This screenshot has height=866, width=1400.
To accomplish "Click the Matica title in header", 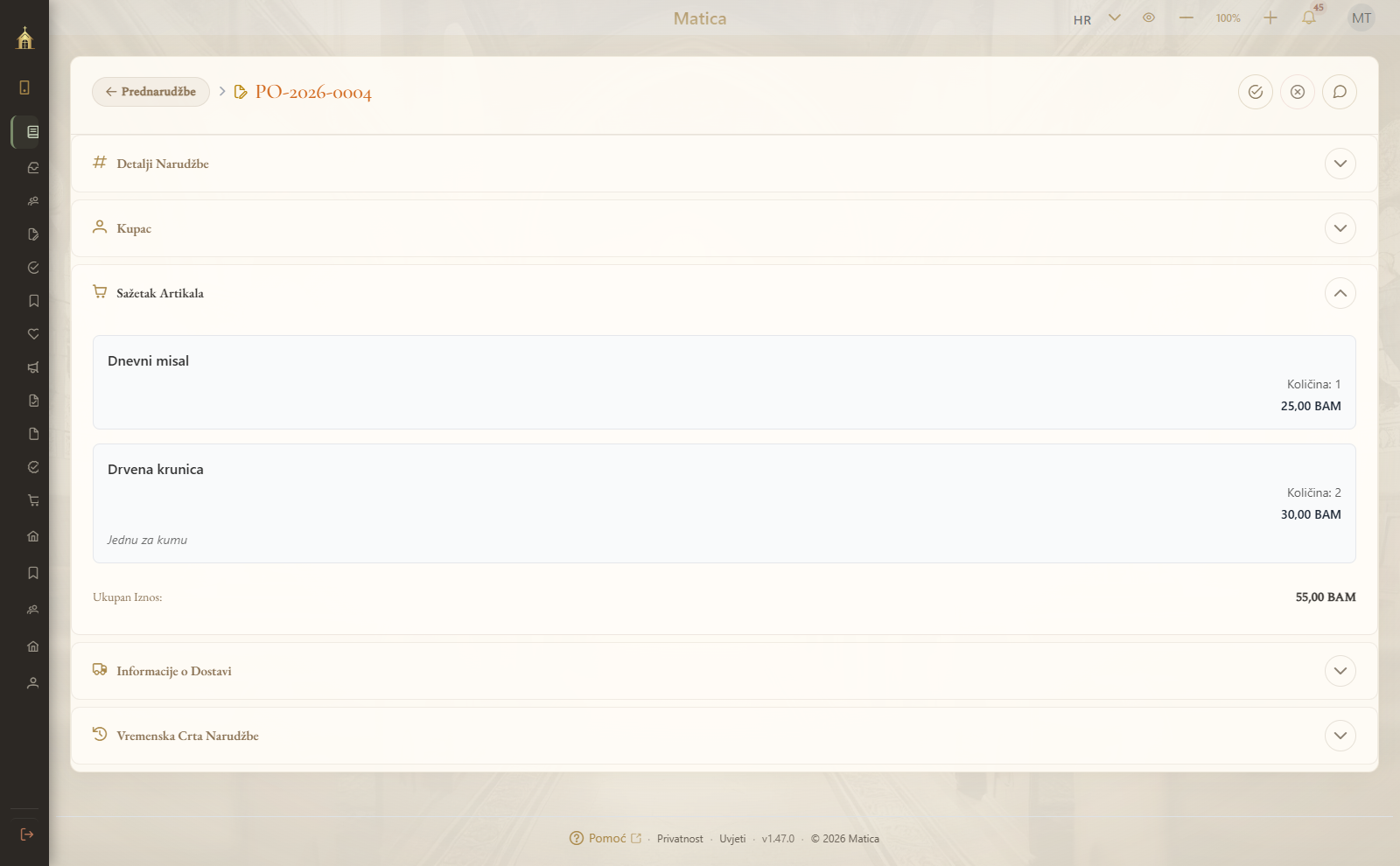I will (700, 18).
